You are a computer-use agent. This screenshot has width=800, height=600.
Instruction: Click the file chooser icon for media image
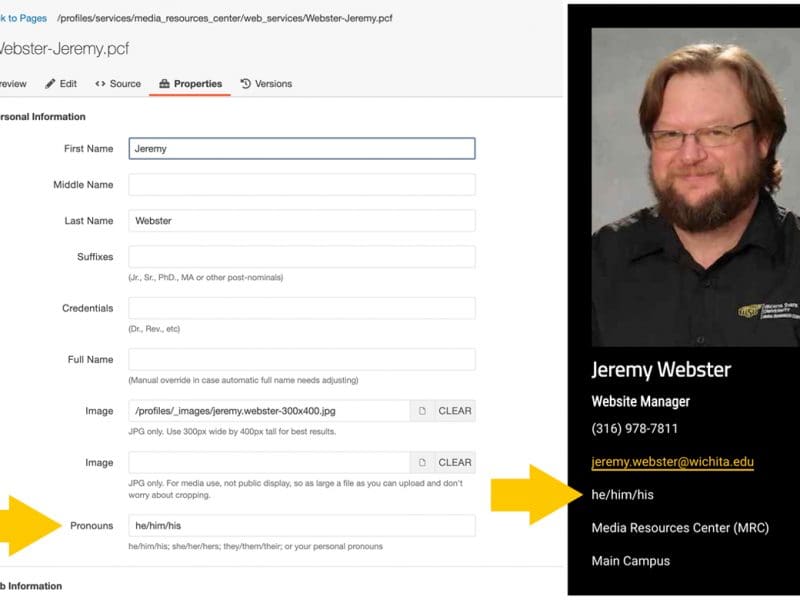point(422,462)
